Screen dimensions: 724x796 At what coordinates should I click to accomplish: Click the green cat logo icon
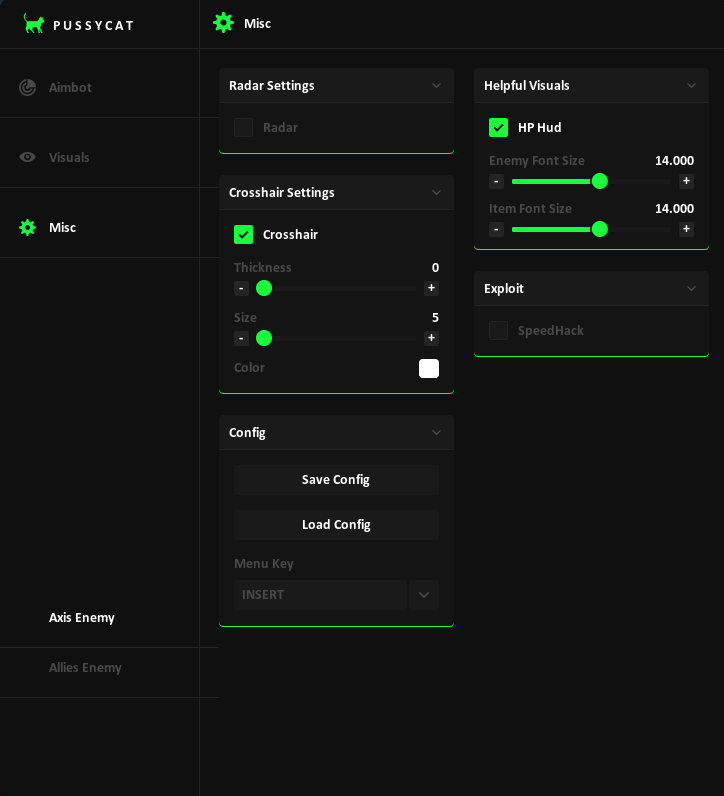coord(34,24)
